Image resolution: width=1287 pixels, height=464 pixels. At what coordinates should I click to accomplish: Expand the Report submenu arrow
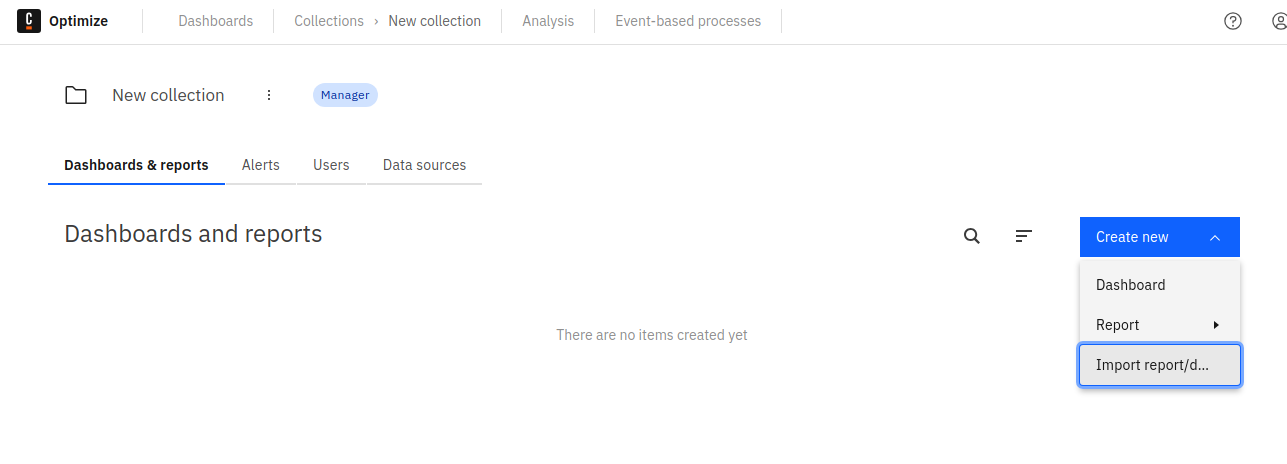point(1216,325)
